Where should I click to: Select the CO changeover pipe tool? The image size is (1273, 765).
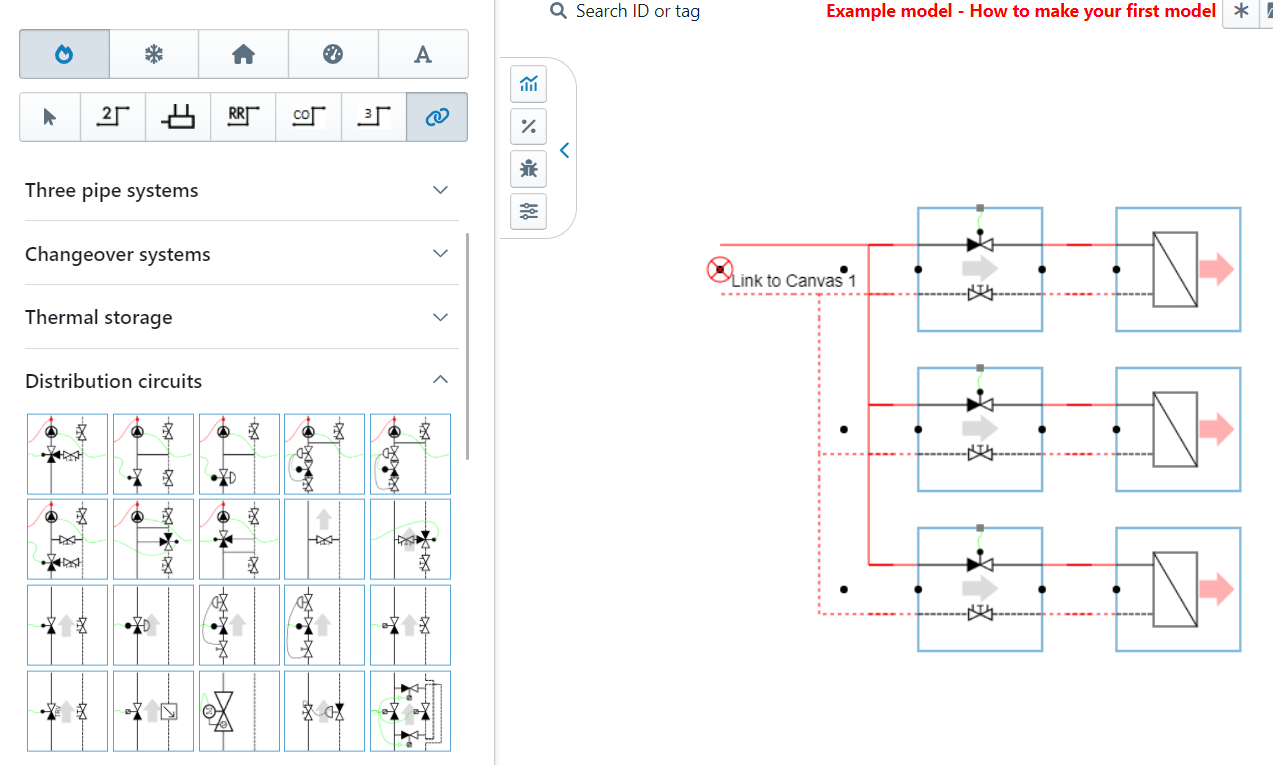[x=308, y=117]
